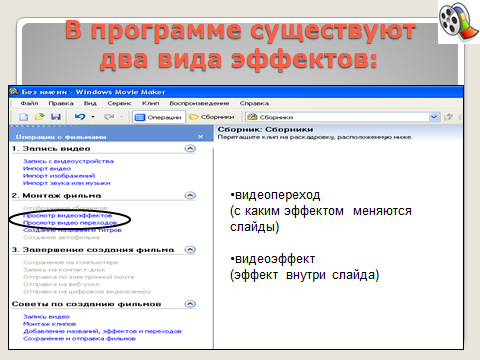
Task: Click Просмотр видеоэффектов link
Action: tap(68, 216)
